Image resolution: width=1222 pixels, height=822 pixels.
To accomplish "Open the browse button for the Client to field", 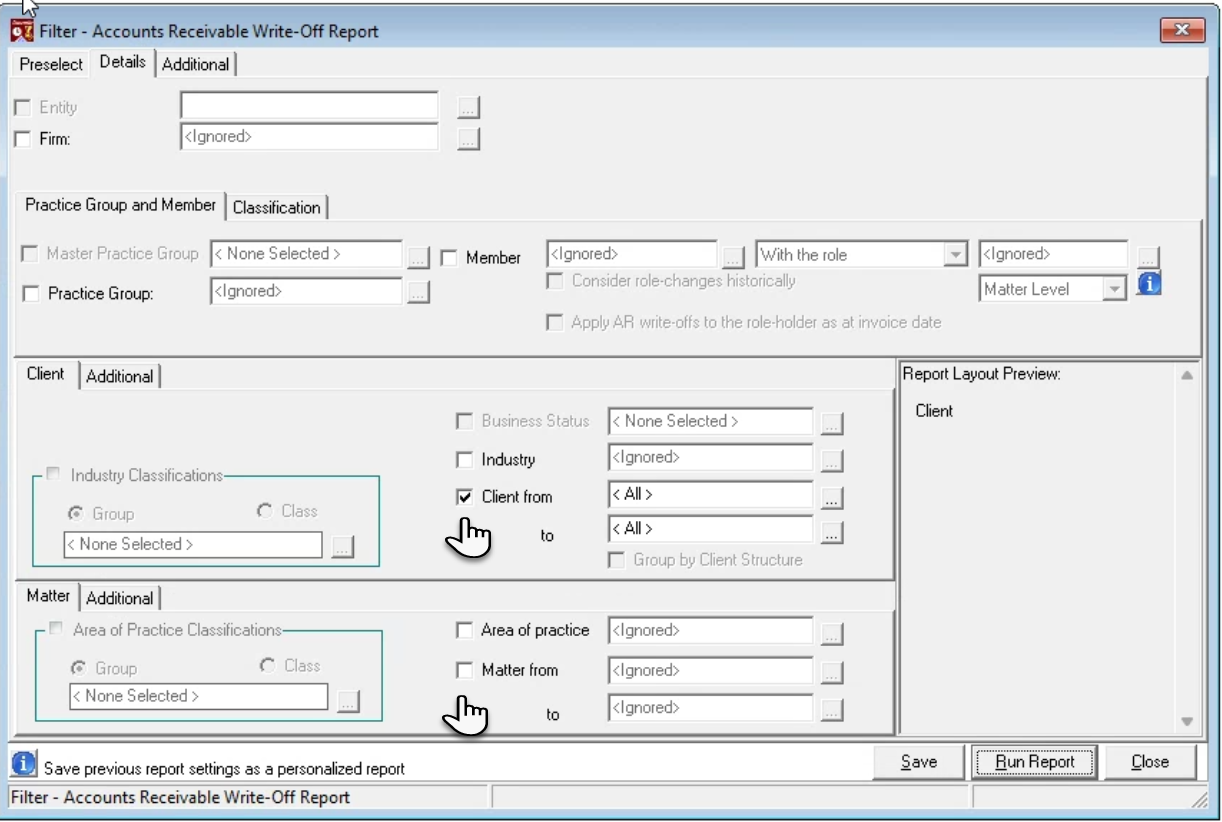I will coord(832,533).
